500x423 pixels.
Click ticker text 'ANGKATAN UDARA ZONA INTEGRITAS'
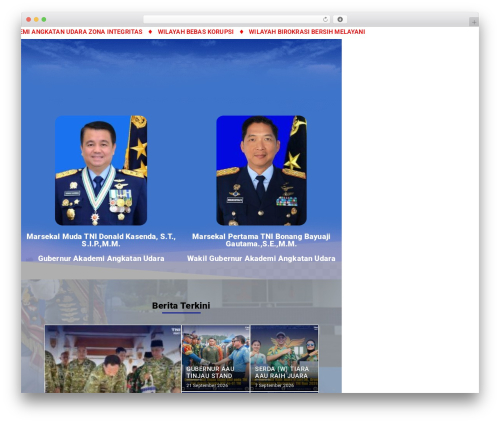tap(87, 32)
